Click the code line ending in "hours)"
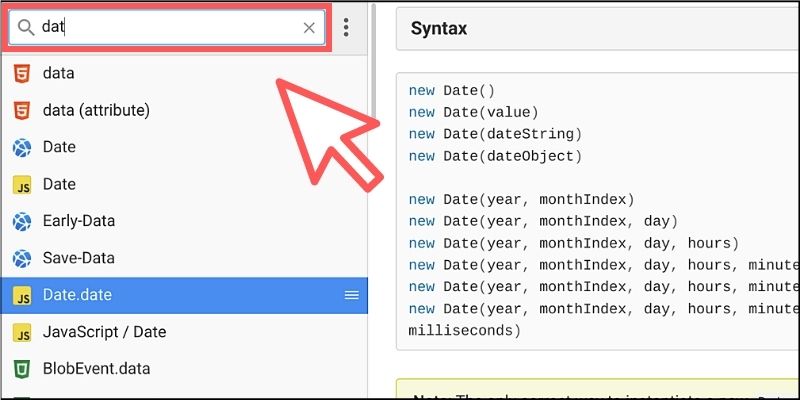Screen dimensions: 800x400 [574, 243]
